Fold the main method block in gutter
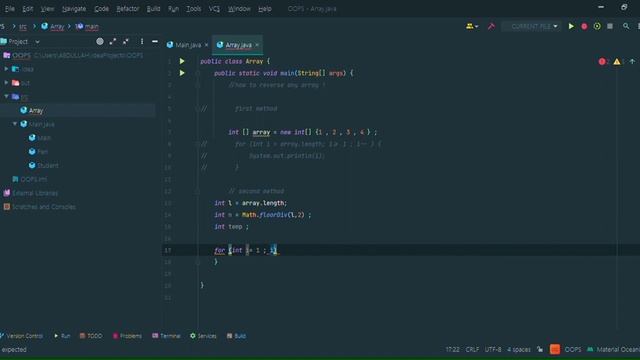 (198, 73)
